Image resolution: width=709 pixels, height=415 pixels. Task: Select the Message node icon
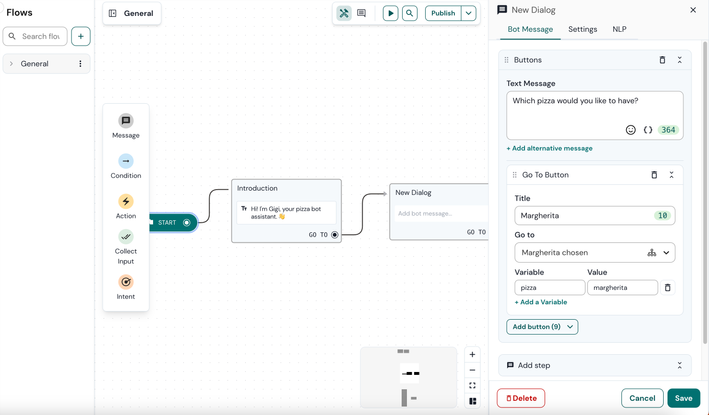[x=126, y=121]
